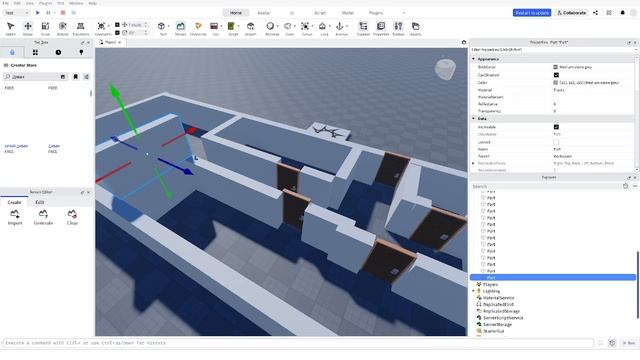Click the notifications bell icon

pyautogui.click(x=622, y=13)
